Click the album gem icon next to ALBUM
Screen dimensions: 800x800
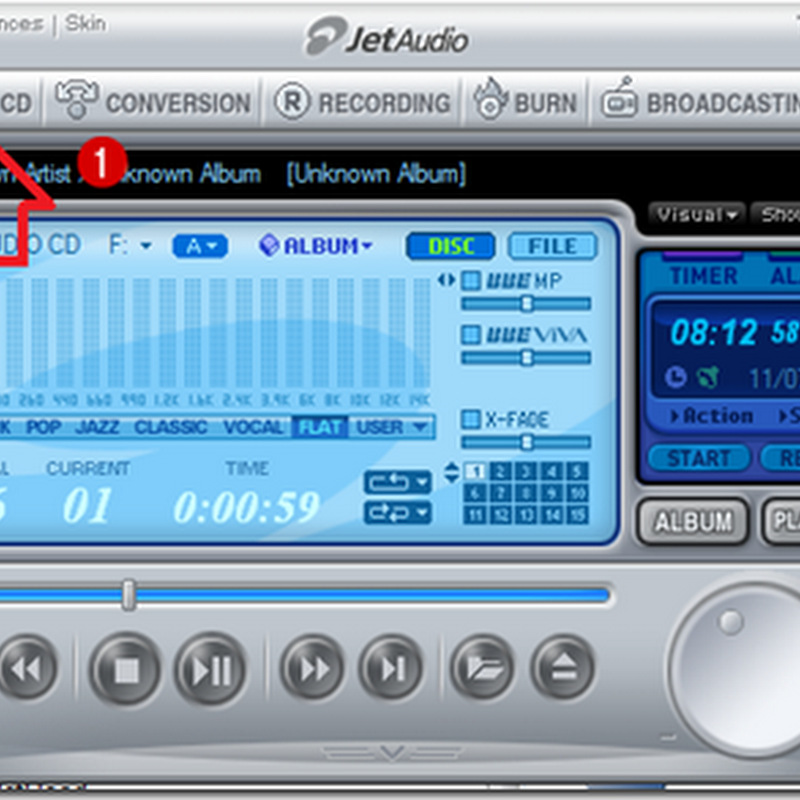pyautogui.click(x=269, y=245)
